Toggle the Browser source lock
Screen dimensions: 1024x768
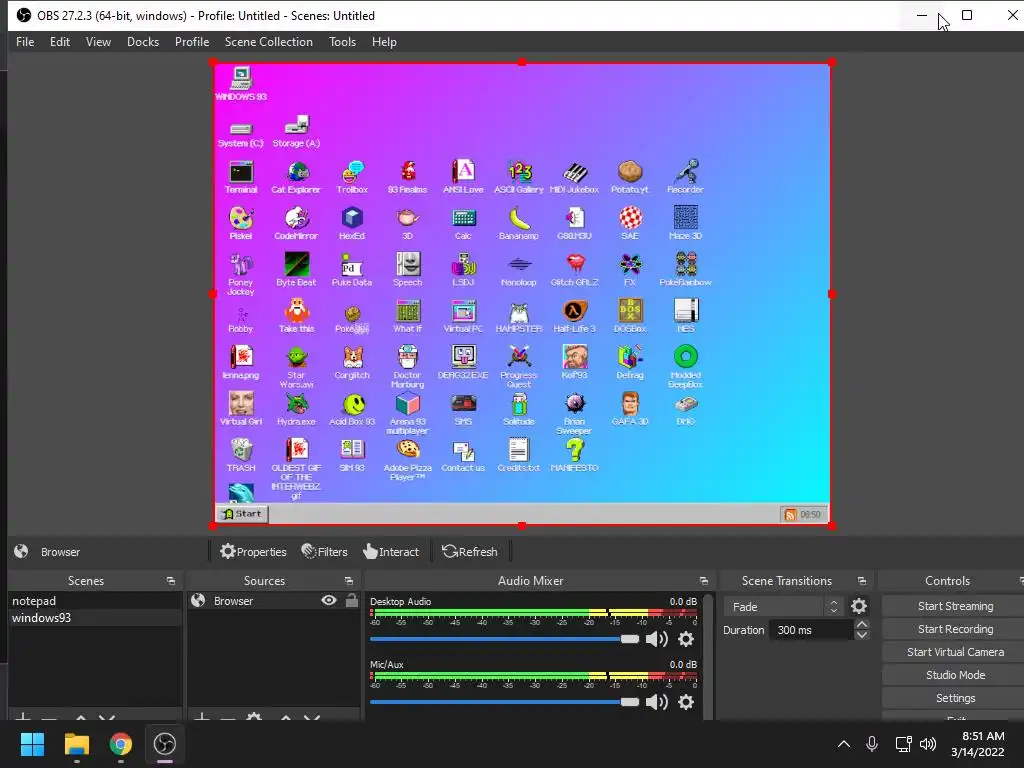coord(351,600)
